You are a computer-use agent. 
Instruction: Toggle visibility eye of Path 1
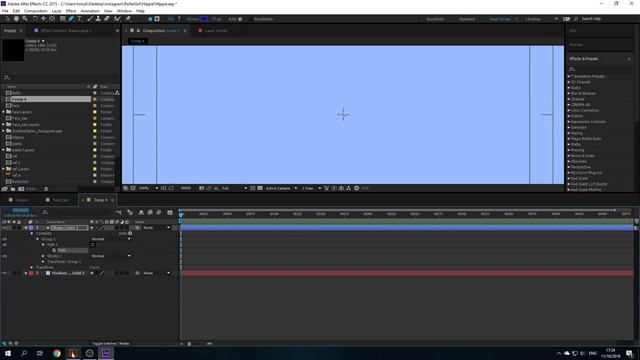[4, 245]
